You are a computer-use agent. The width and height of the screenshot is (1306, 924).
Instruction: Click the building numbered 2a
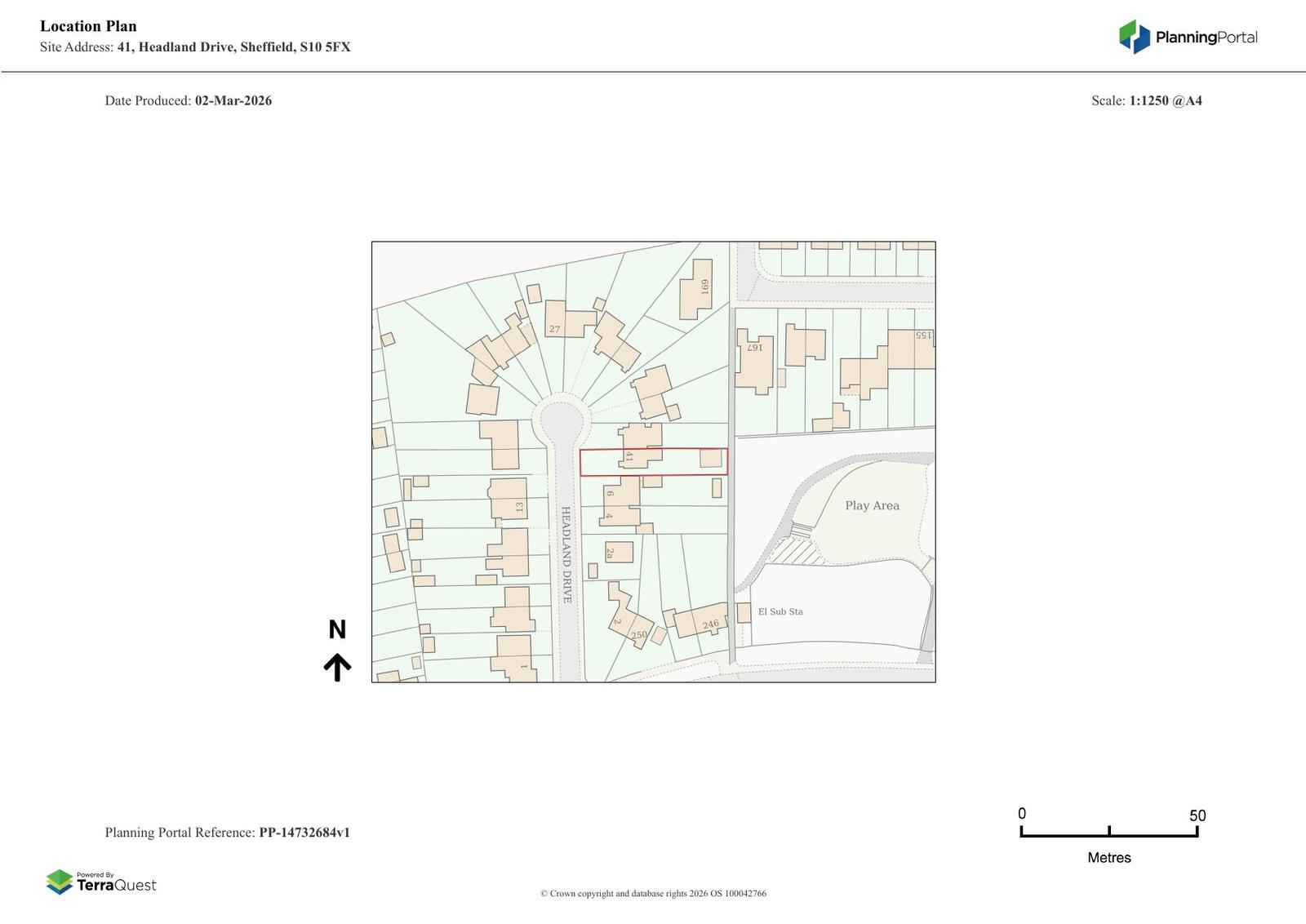(x=619, y=552)
